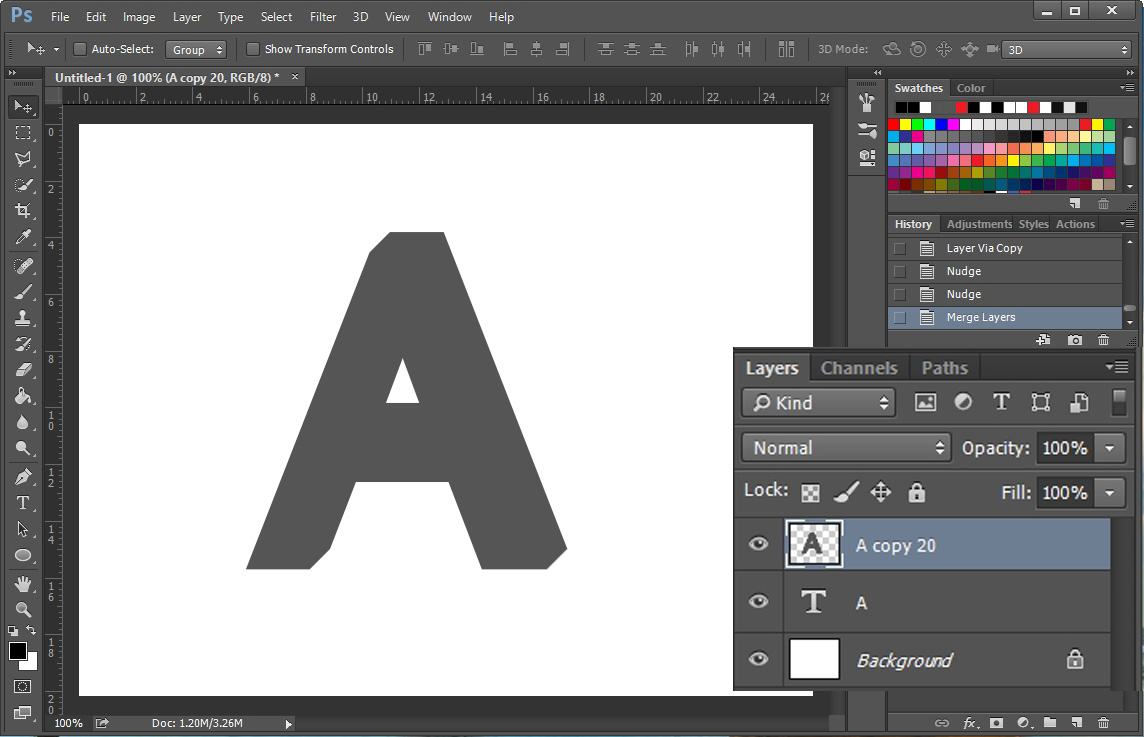Select the Eraser tool
The width and height of the screenshot is (1144, 737).
point(23,370)
